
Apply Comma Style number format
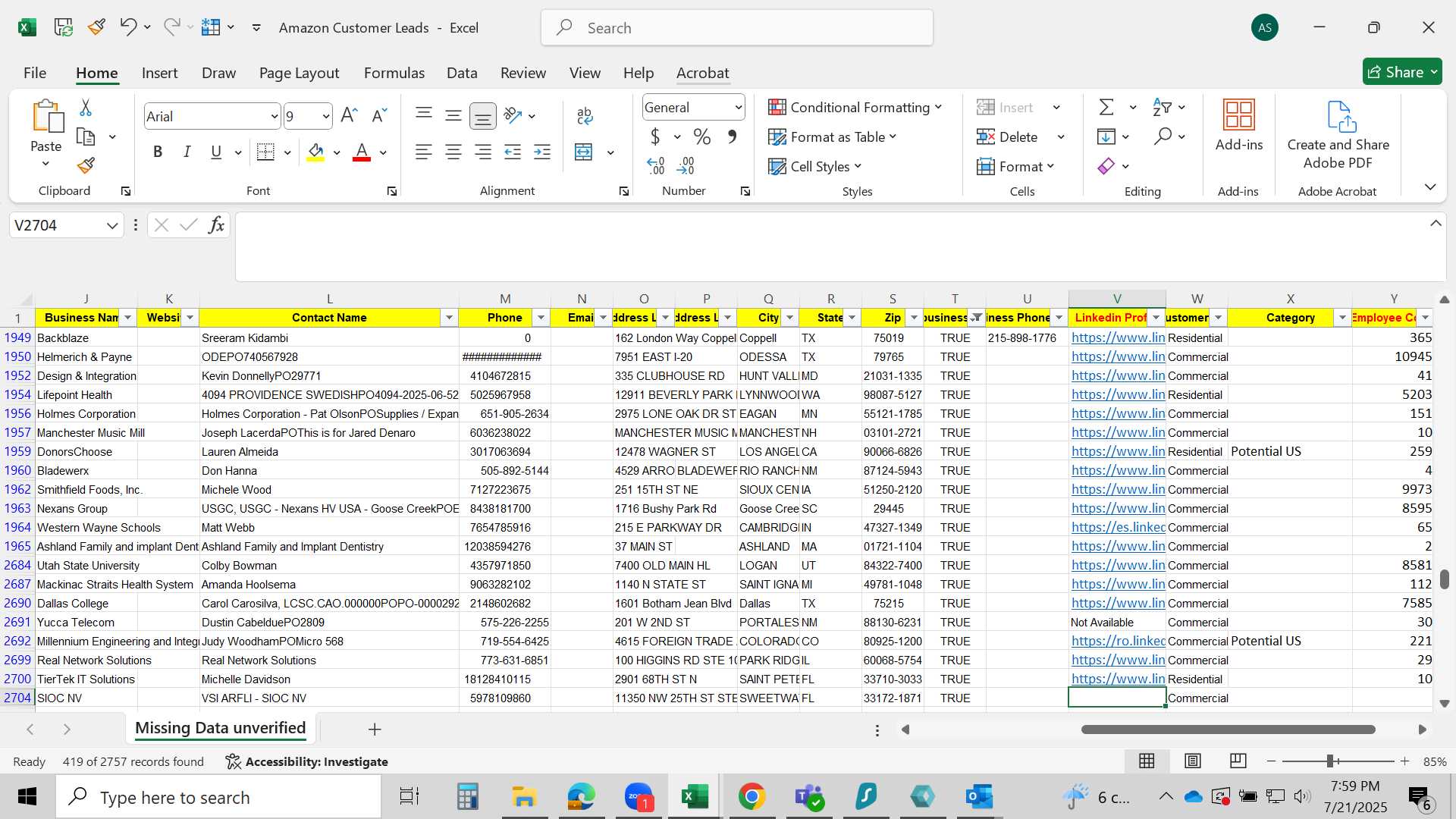[732, 136]
